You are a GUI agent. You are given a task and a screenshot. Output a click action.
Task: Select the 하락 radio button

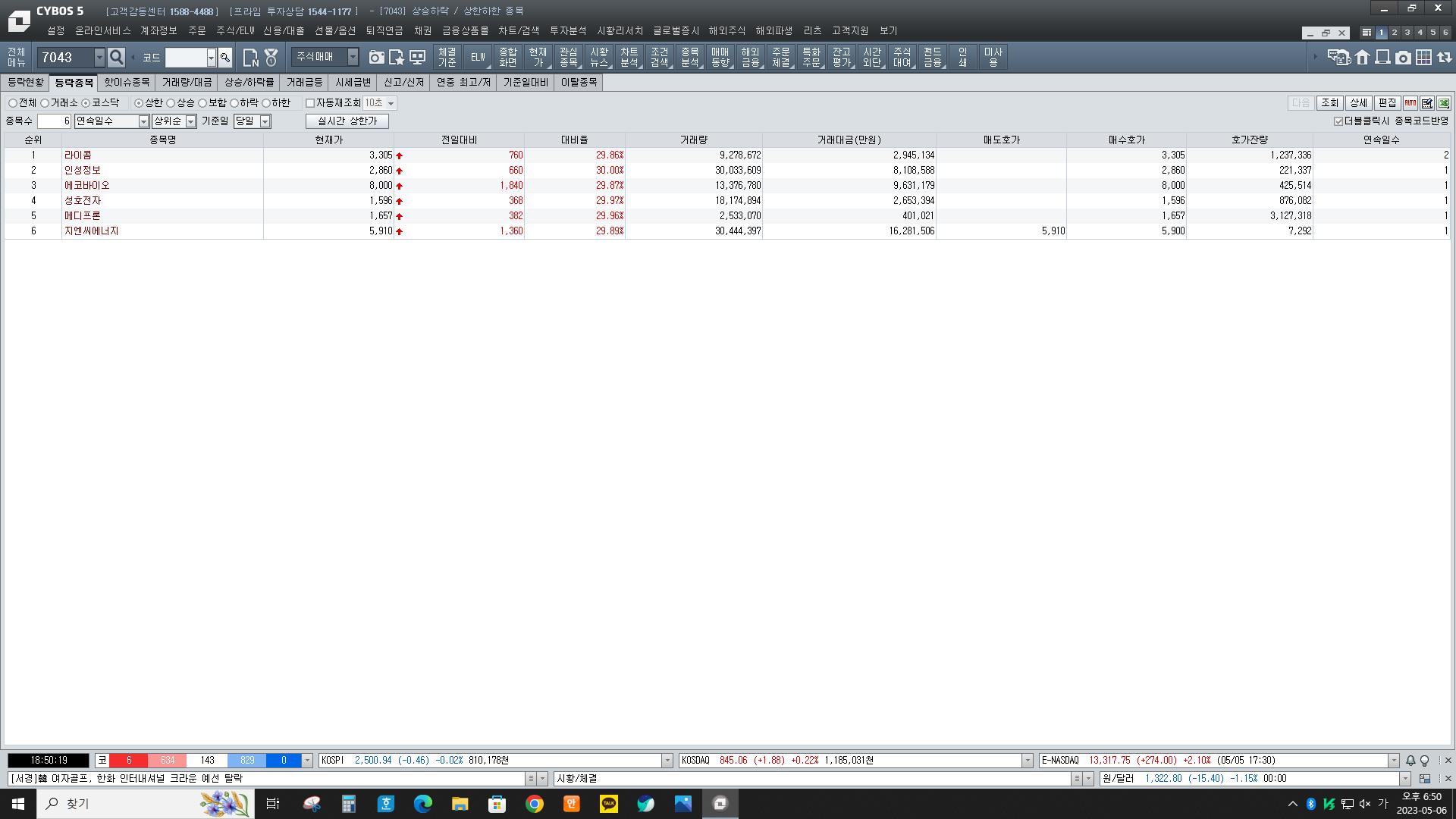[x=234, y=103]
